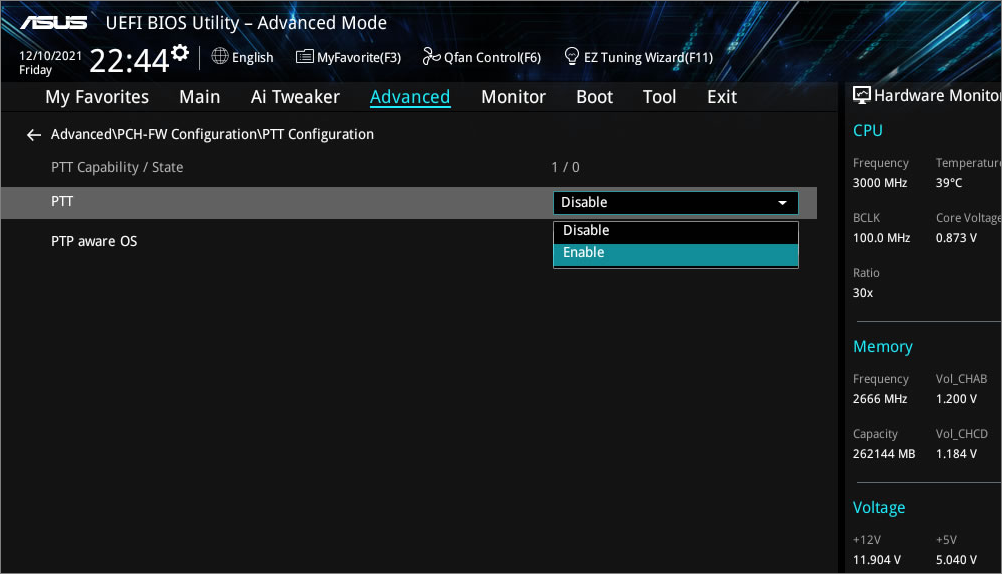This screenshot has height=574, width=1002.
Task: Click the CPU section heading
Action: pyautogui.click(x=868, y=130)
